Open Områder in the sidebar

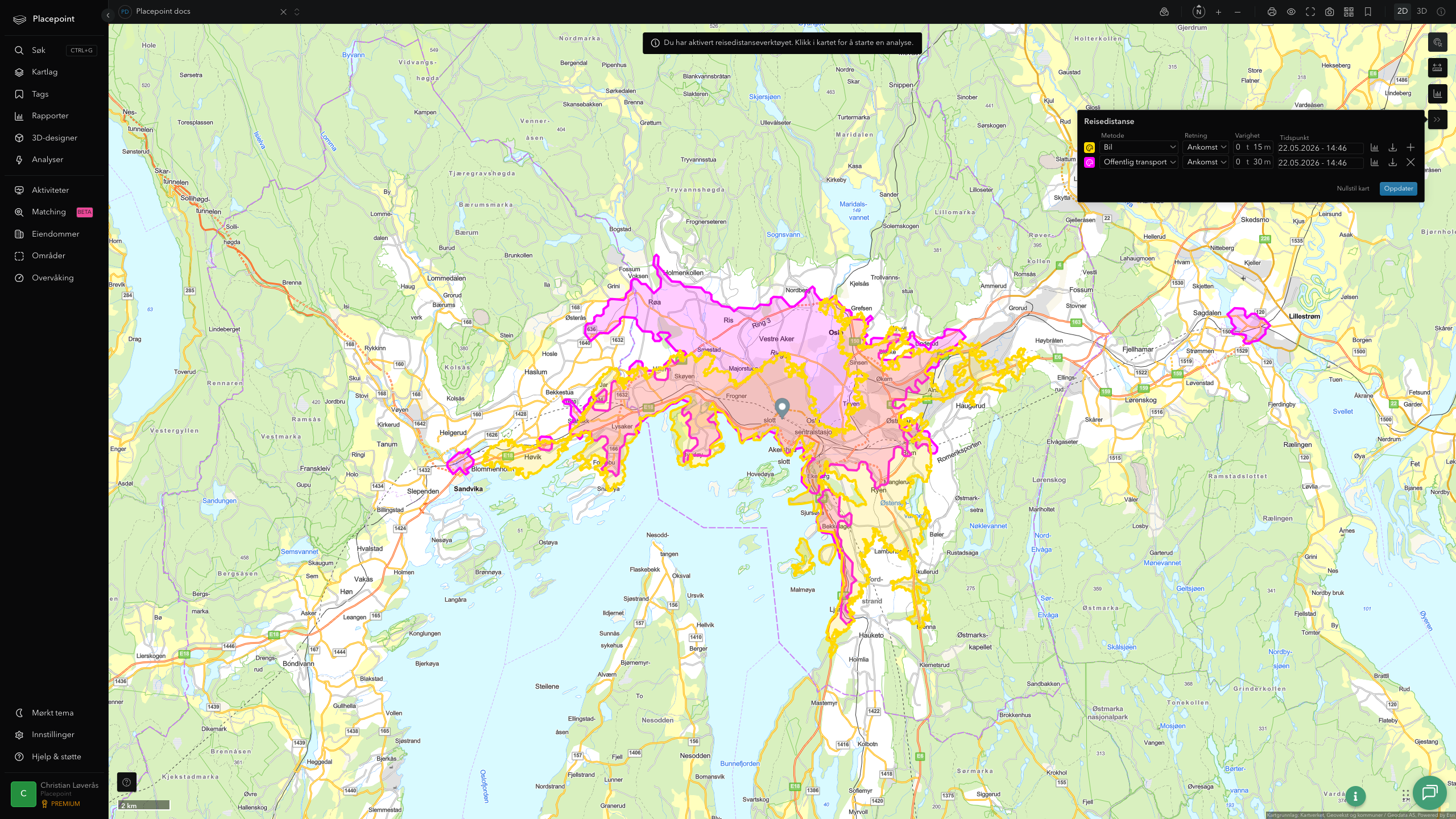(x=55, y=256)
